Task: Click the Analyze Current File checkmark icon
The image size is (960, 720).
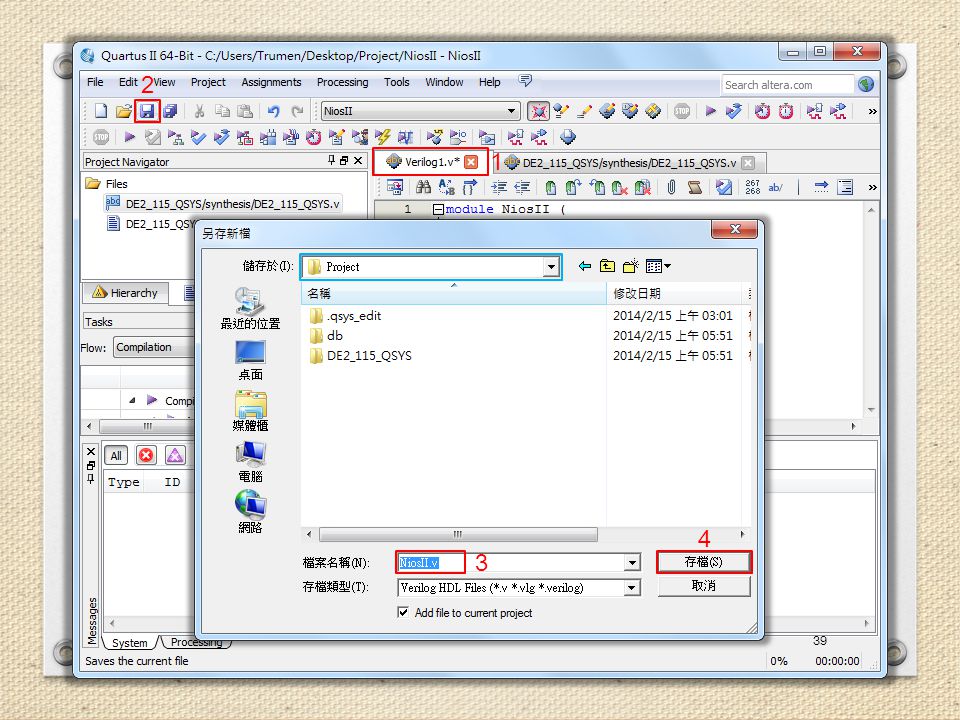Action: click(x=724, y=187)
